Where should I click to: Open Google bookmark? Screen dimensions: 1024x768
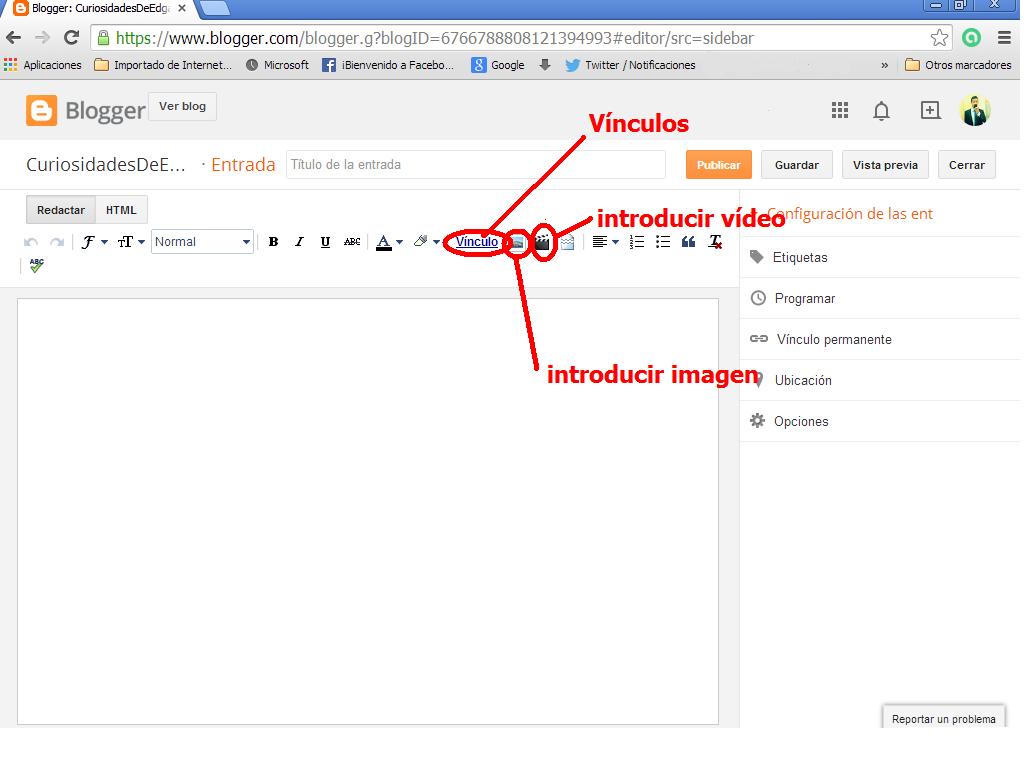point(498,65)
